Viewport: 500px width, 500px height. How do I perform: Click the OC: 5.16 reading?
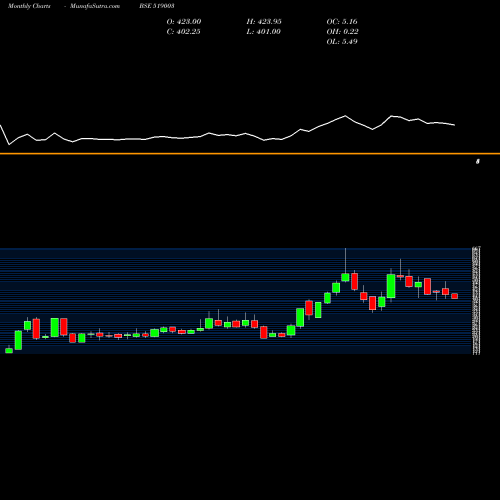pos(342,22)
